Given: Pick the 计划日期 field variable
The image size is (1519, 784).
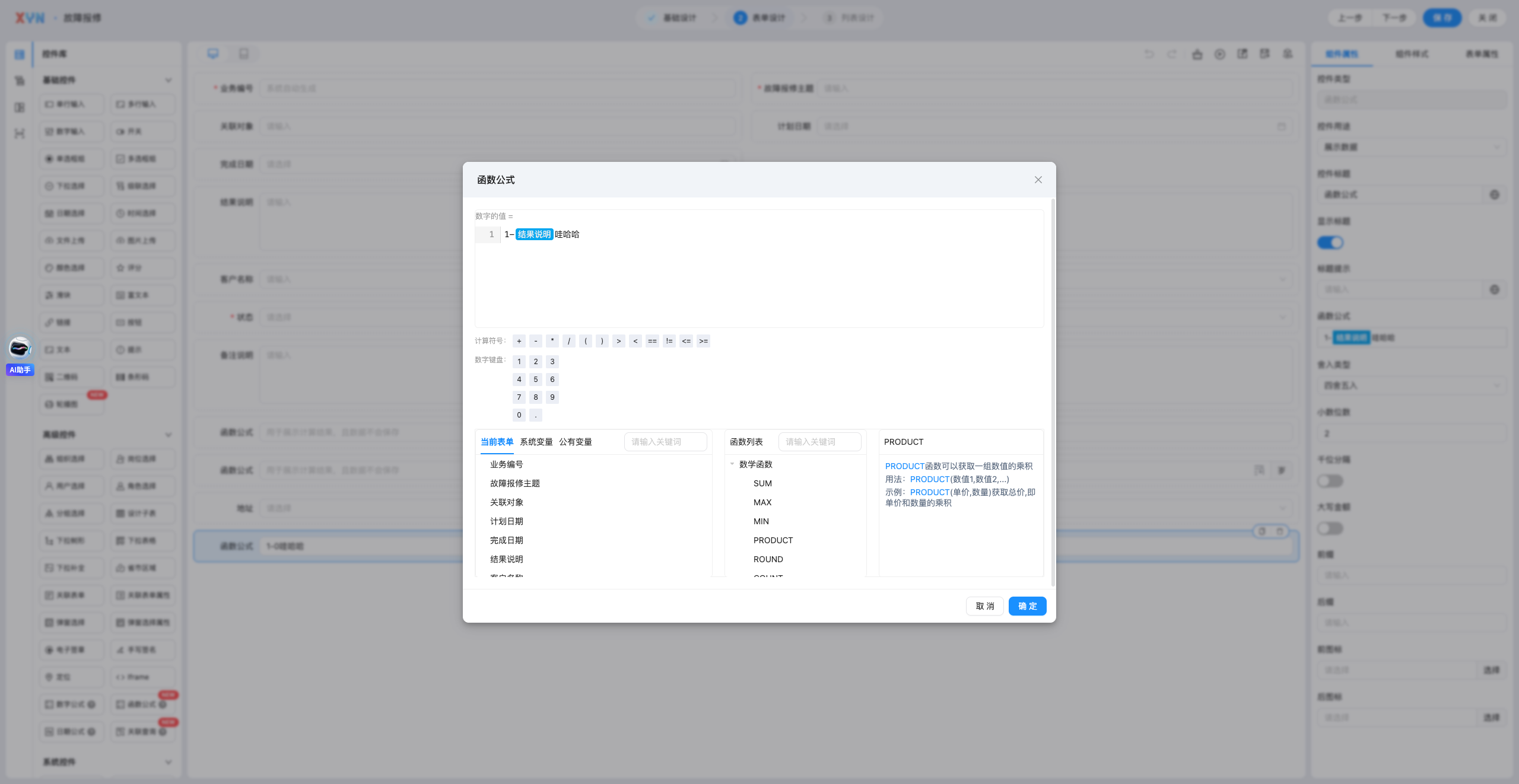Looking at the screenshot, I should (507, 521).
